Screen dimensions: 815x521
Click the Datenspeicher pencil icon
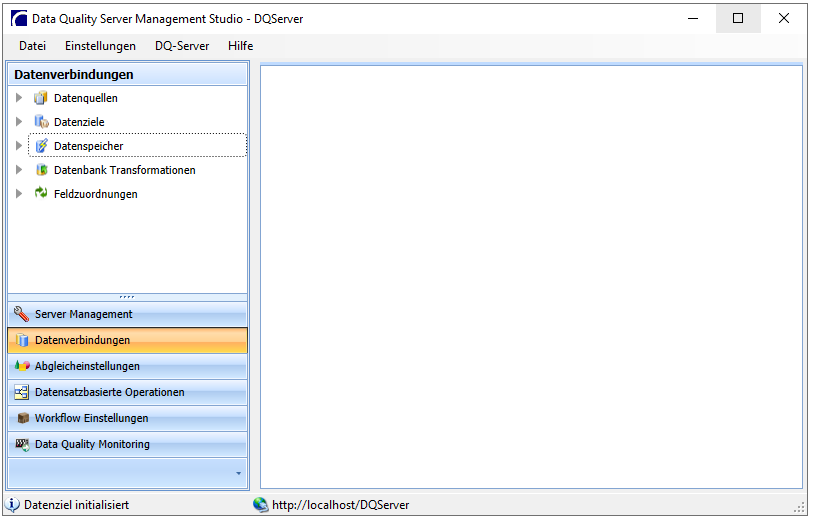point(41,146)
